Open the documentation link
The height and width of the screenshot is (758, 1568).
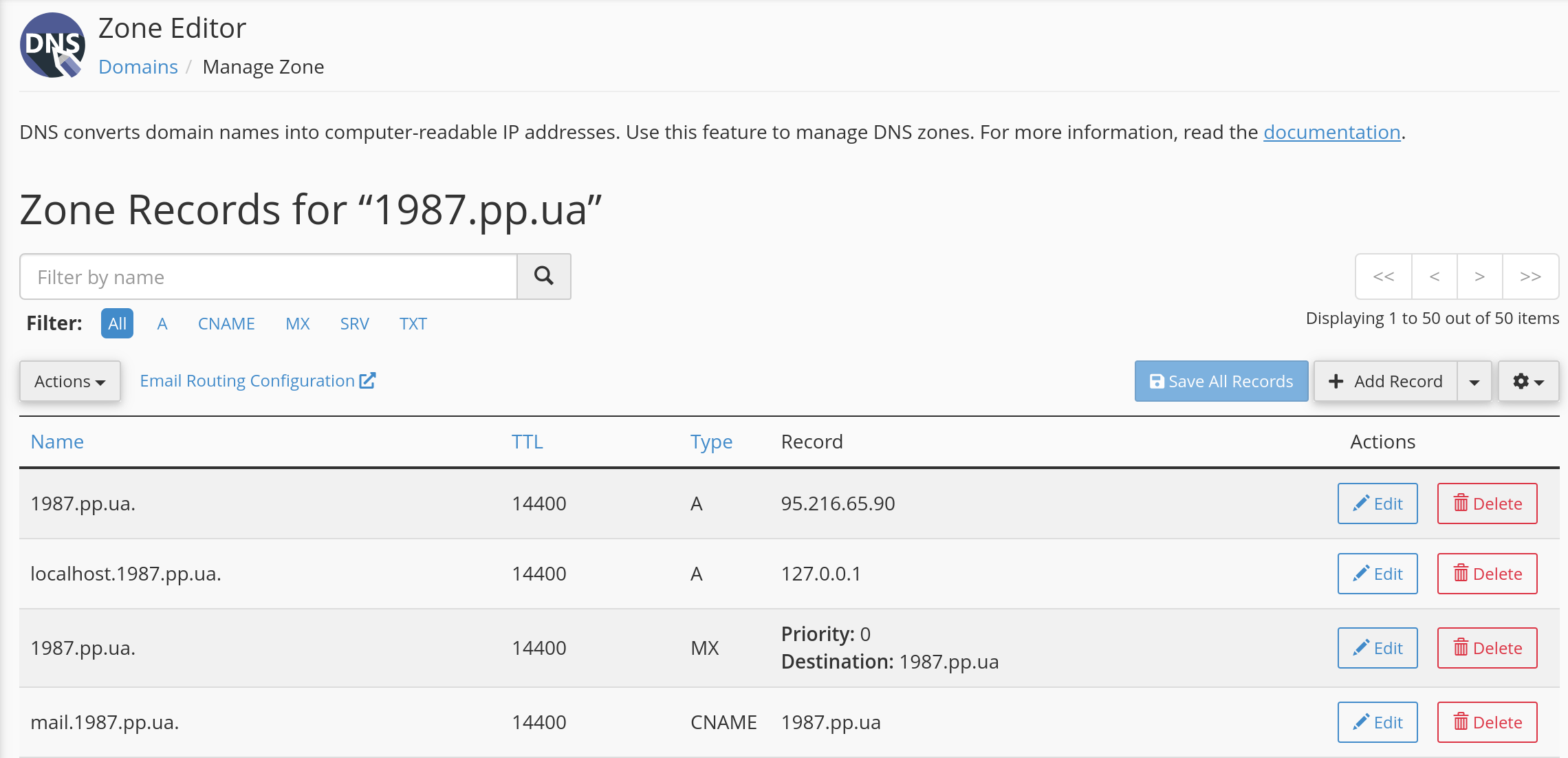[x=1331, y=132]
